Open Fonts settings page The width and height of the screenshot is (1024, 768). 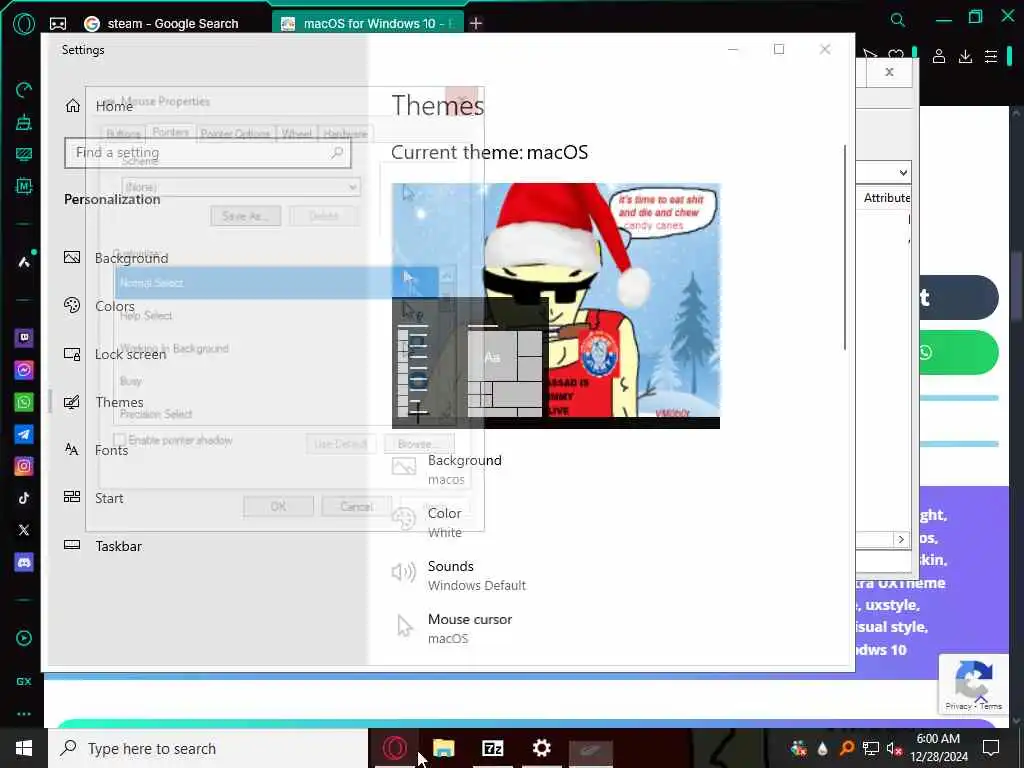point(96,450)
